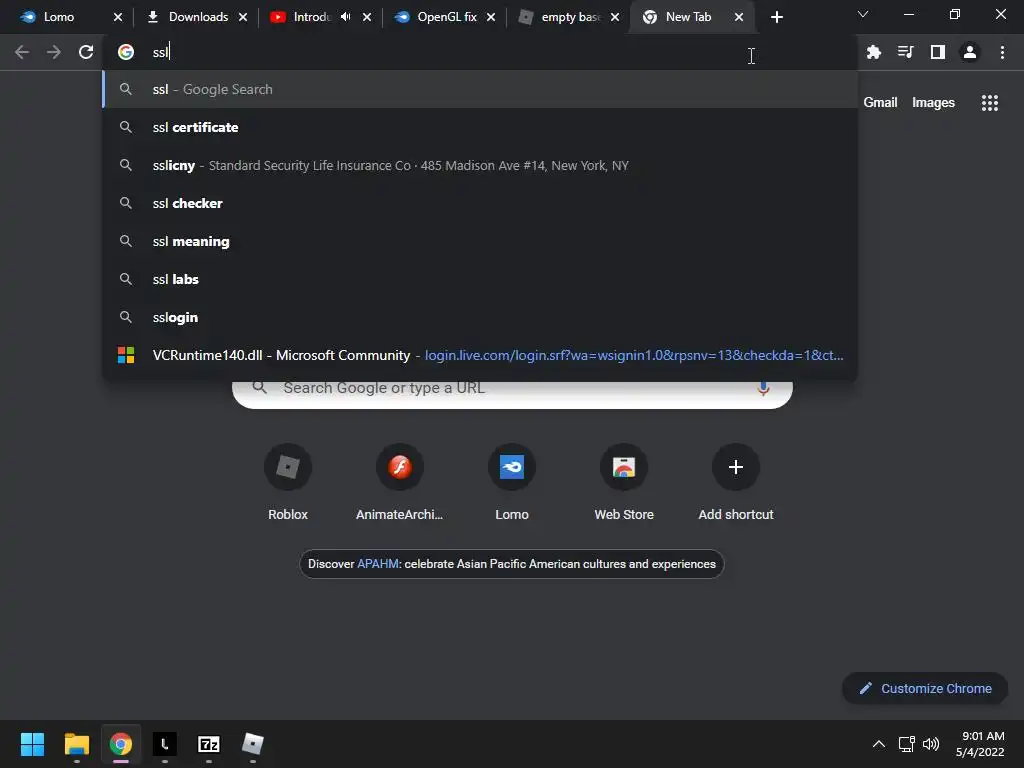Screen dimensions: 1024x768
Task: Open the Gmail link
Action: (880, 103)
